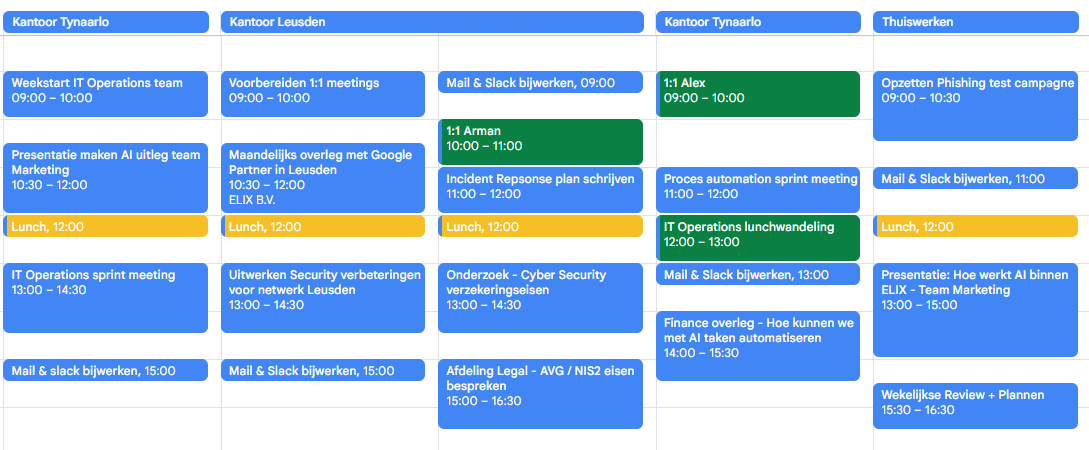Open Maandelijks overleg met Google Partner event
Screen dimensions: 1089x450
[323, 178]
